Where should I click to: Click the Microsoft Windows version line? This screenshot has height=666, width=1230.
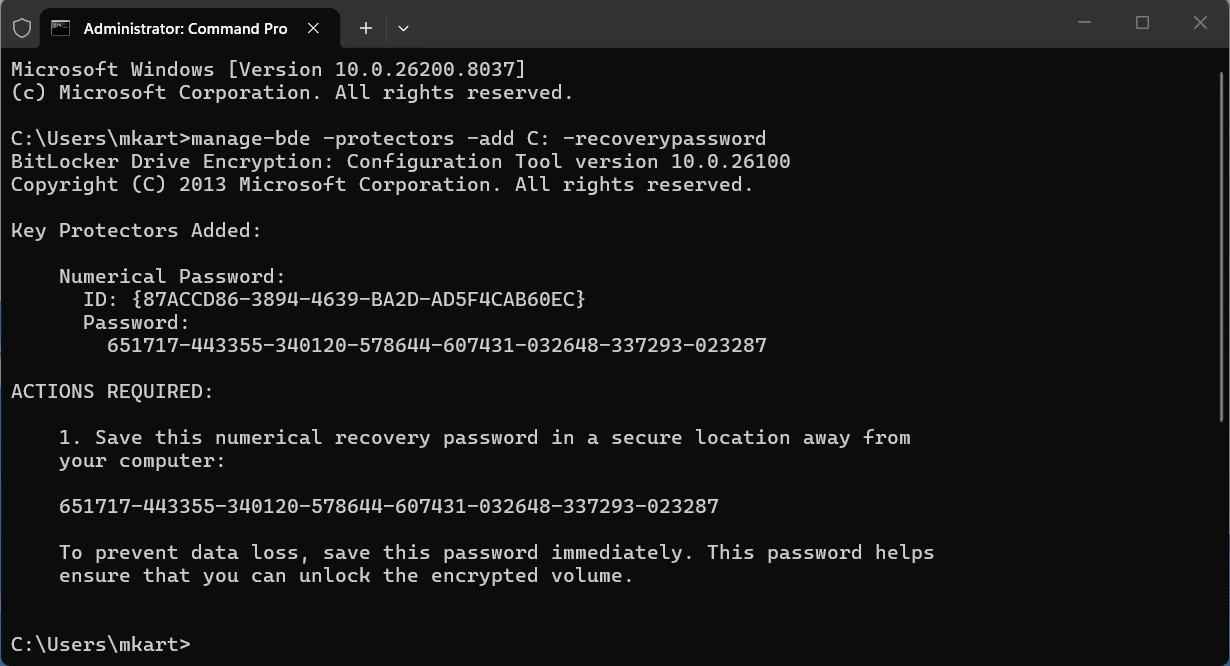pos(268,69)
